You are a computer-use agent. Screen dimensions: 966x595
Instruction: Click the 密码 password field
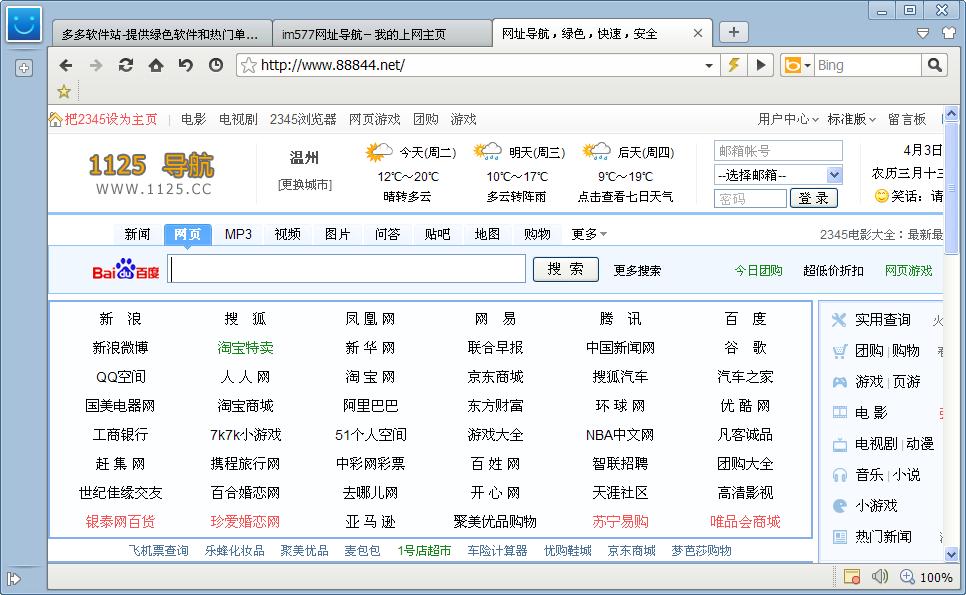tap(750, 198)
